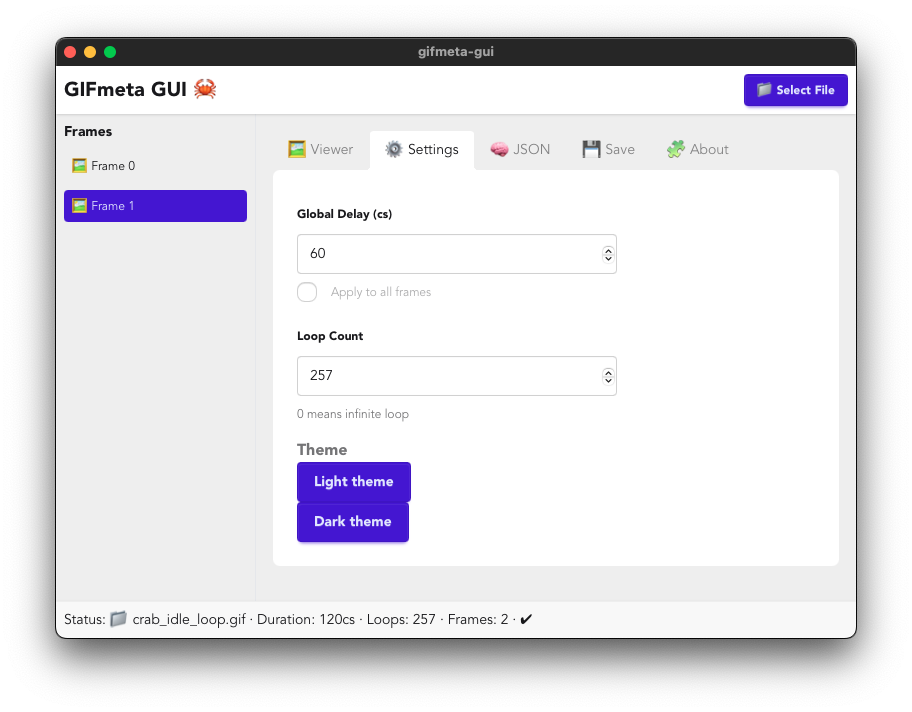
Task: Click the Loop Count stepper down arrow
Action: [608, 381]
